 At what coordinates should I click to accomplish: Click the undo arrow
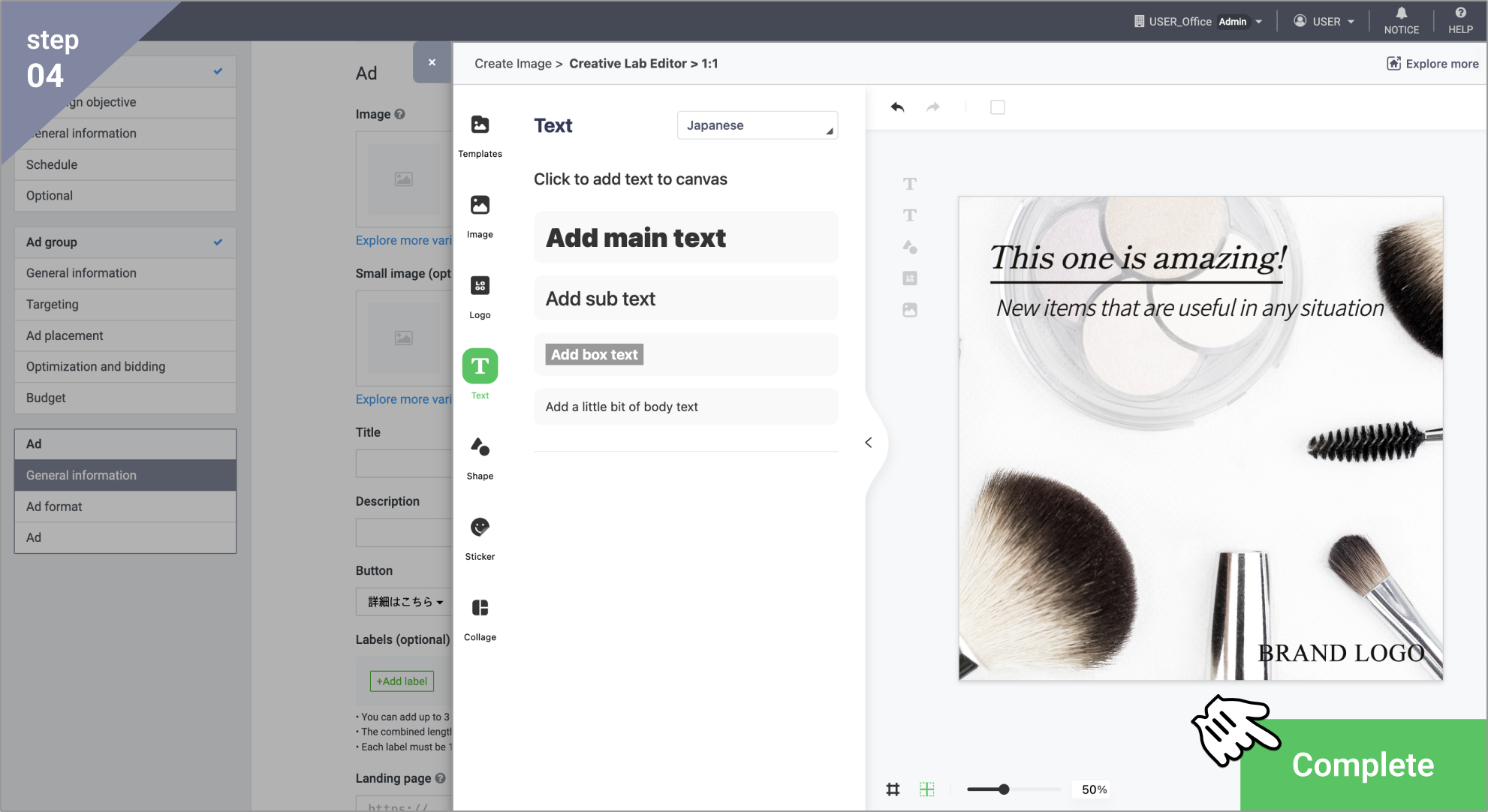click(897, 107)
